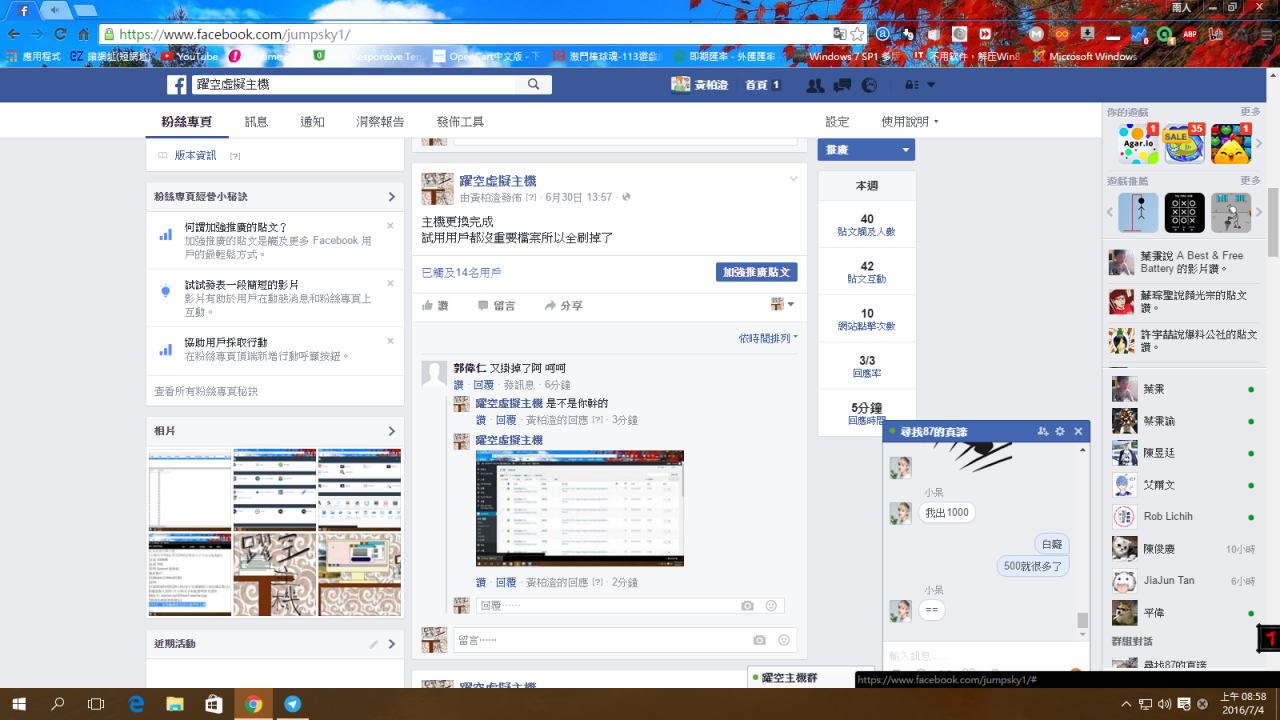Open the post options chevron
1280x720 pixels.
[794, 179]
